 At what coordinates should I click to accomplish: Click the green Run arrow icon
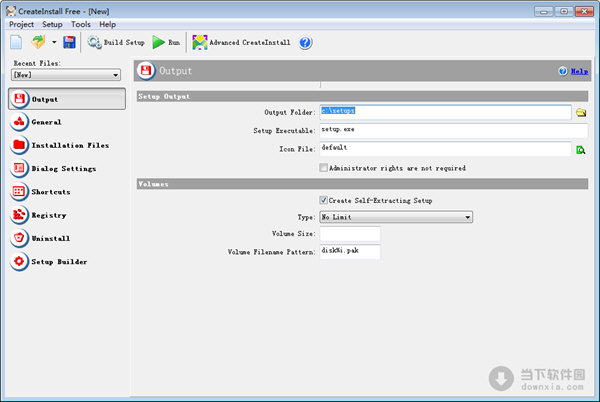click(x=158, y=42)
